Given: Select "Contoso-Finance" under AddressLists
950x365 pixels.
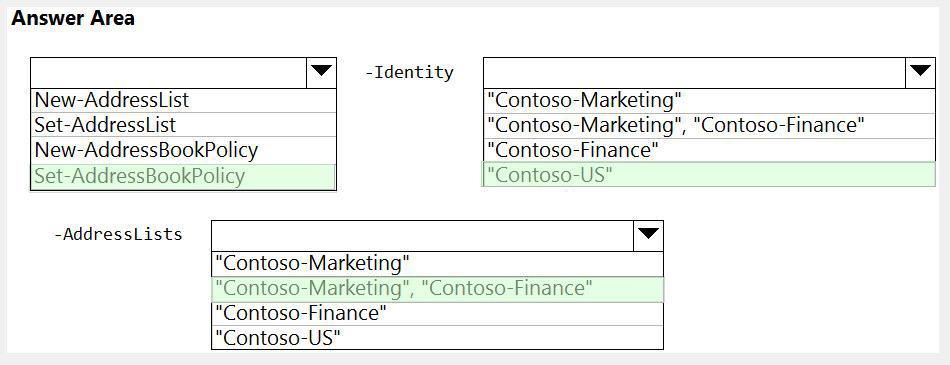Looking at the screenshot, I should (x=437, y=313).
